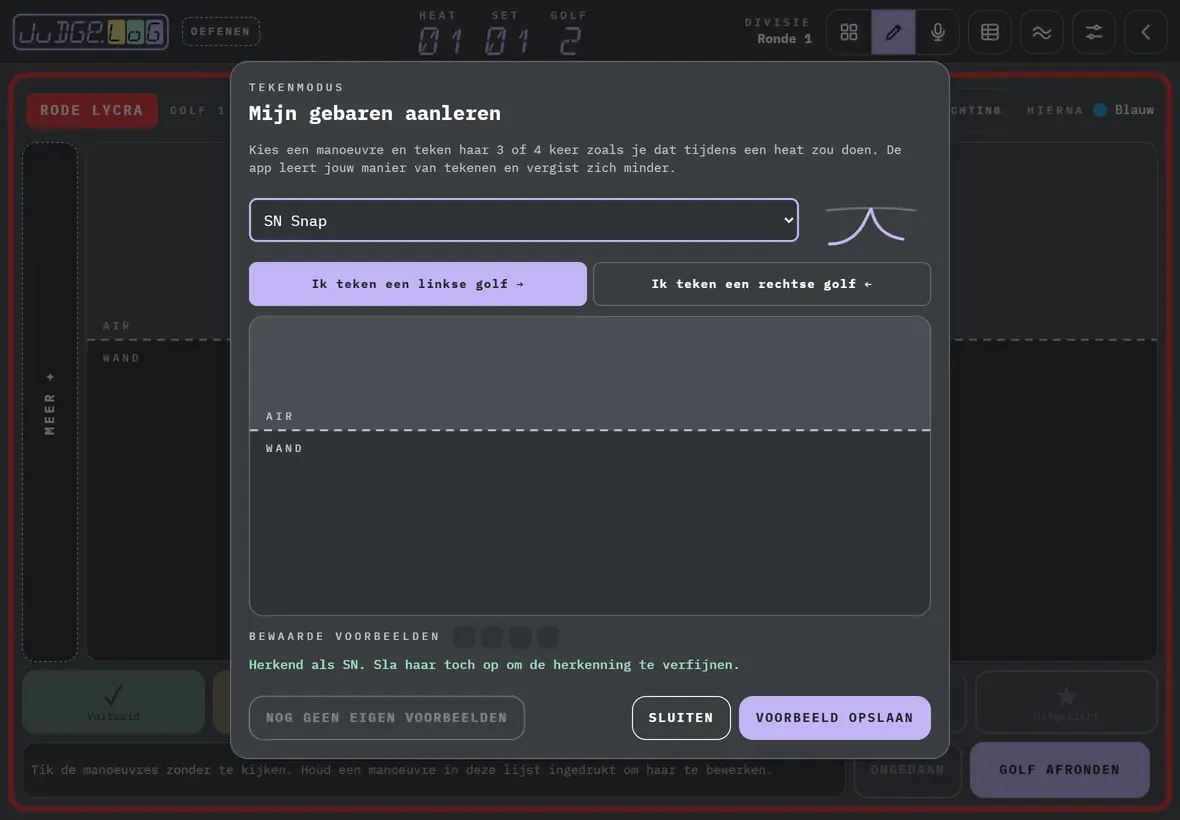Select the RODE LYCRA tab
The height and width of the screenshot is (820, 1180).
pos(92,111)
